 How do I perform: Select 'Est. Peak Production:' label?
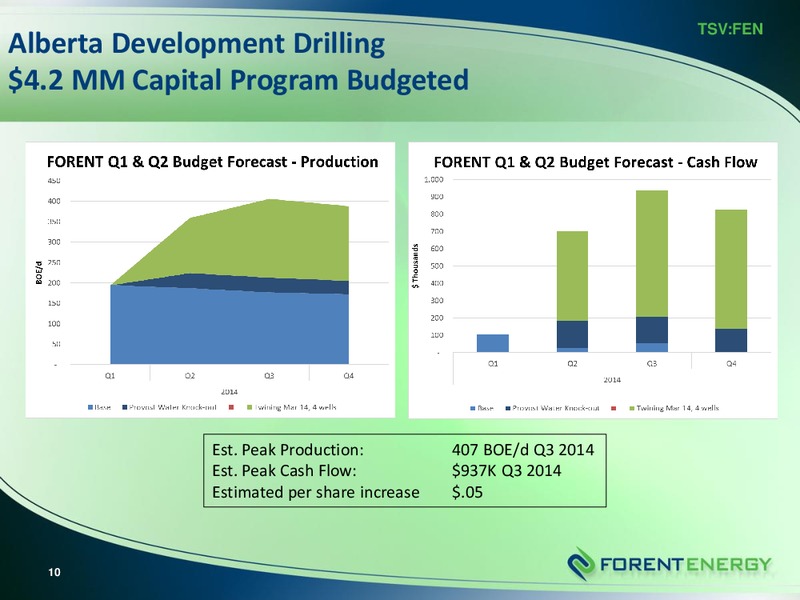point(288,450)
